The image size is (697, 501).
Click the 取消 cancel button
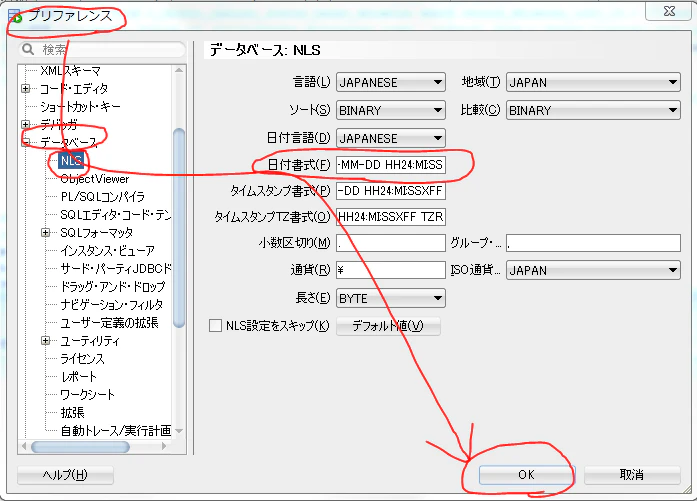click(x=632, y=475)
